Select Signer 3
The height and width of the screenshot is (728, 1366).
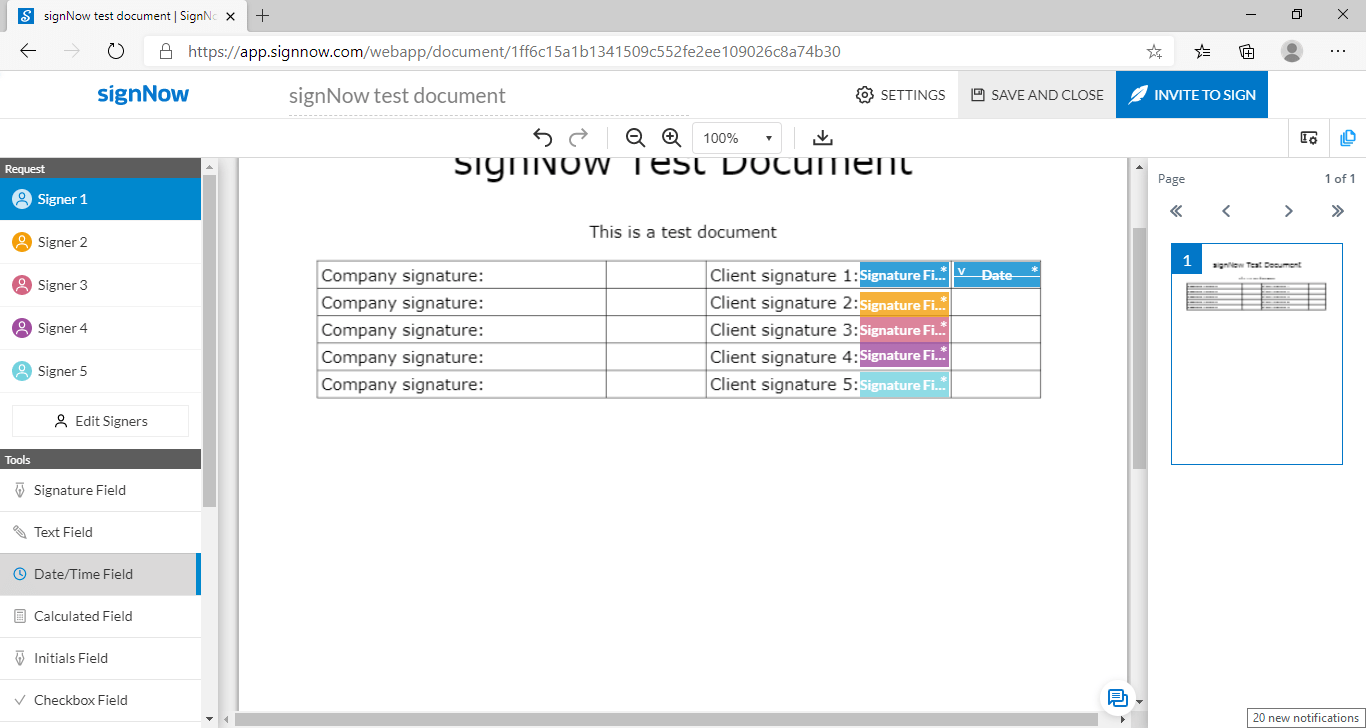(100, 285)
